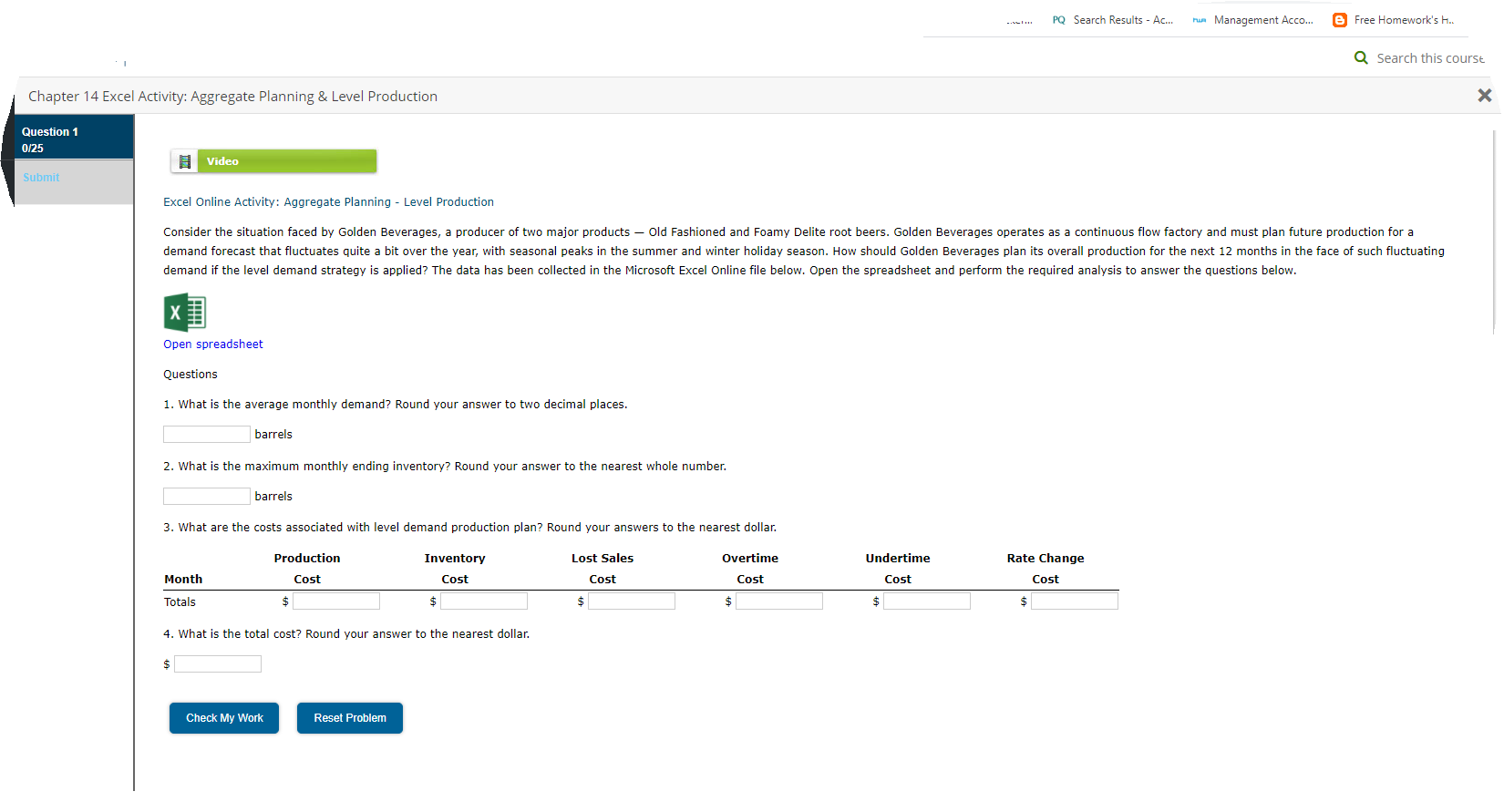Viewport: 1504px width, 812px height.
Task: Open the orange Blogger bookmark icon
Action: (1339, 19)
